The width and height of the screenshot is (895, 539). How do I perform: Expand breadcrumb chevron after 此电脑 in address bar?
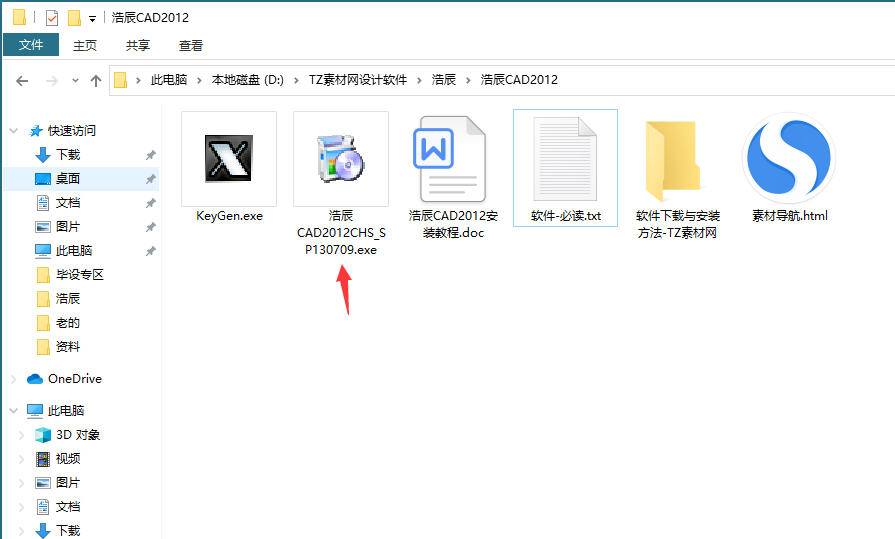199,81
